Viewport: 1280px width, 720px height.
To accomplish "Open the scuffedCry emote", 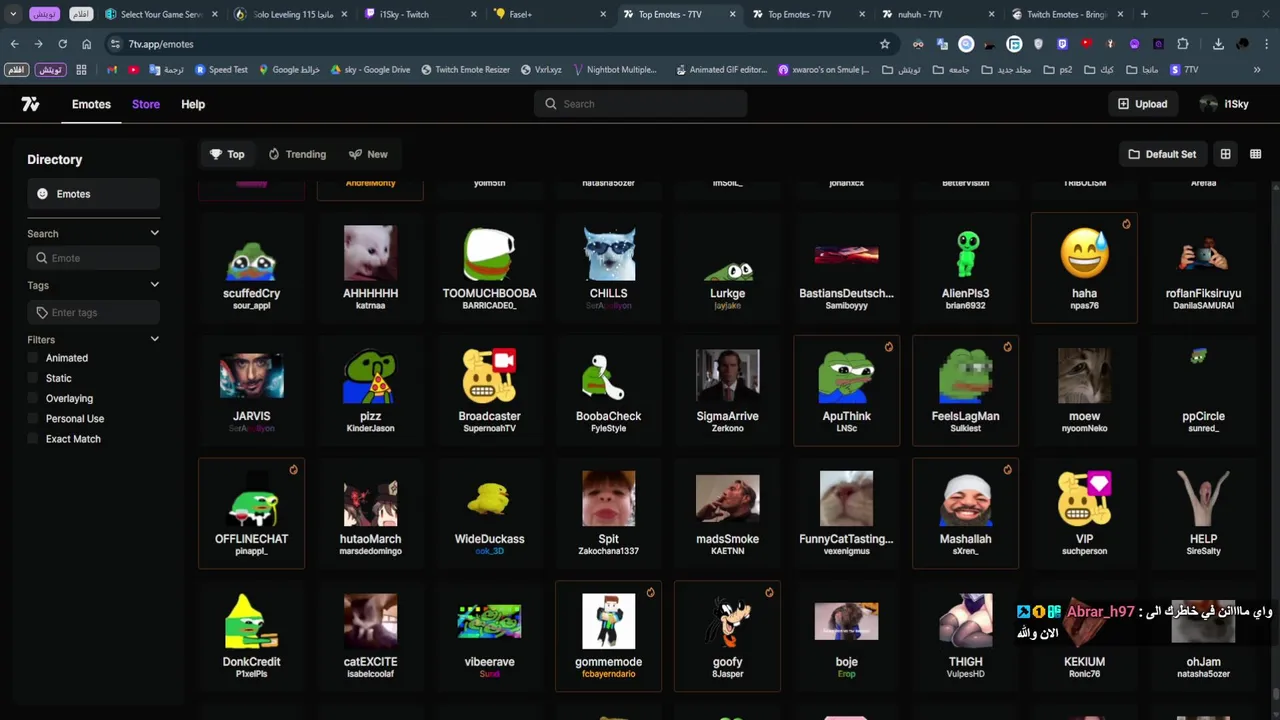I will click(x=251, y=268).
